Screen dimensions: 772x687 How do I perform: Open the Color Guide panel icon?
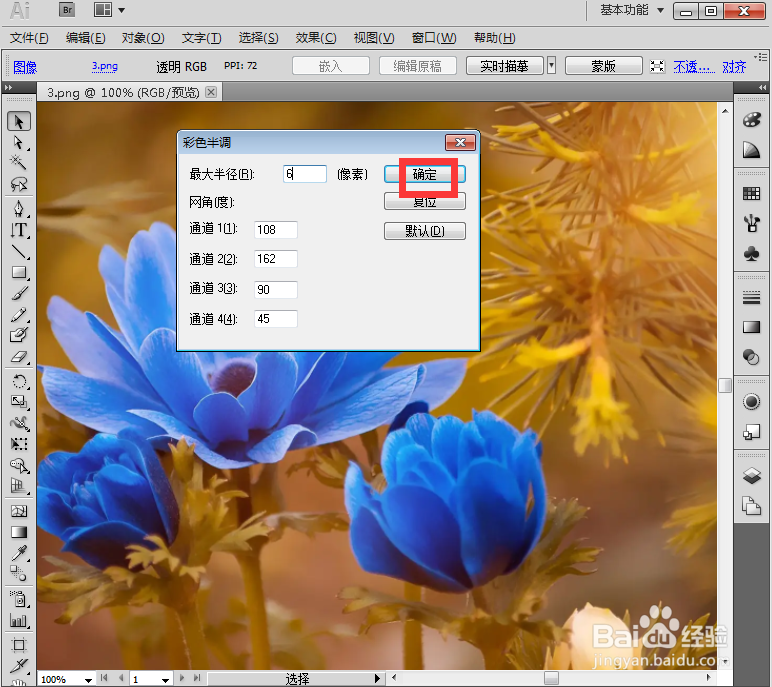click(751, 150)
